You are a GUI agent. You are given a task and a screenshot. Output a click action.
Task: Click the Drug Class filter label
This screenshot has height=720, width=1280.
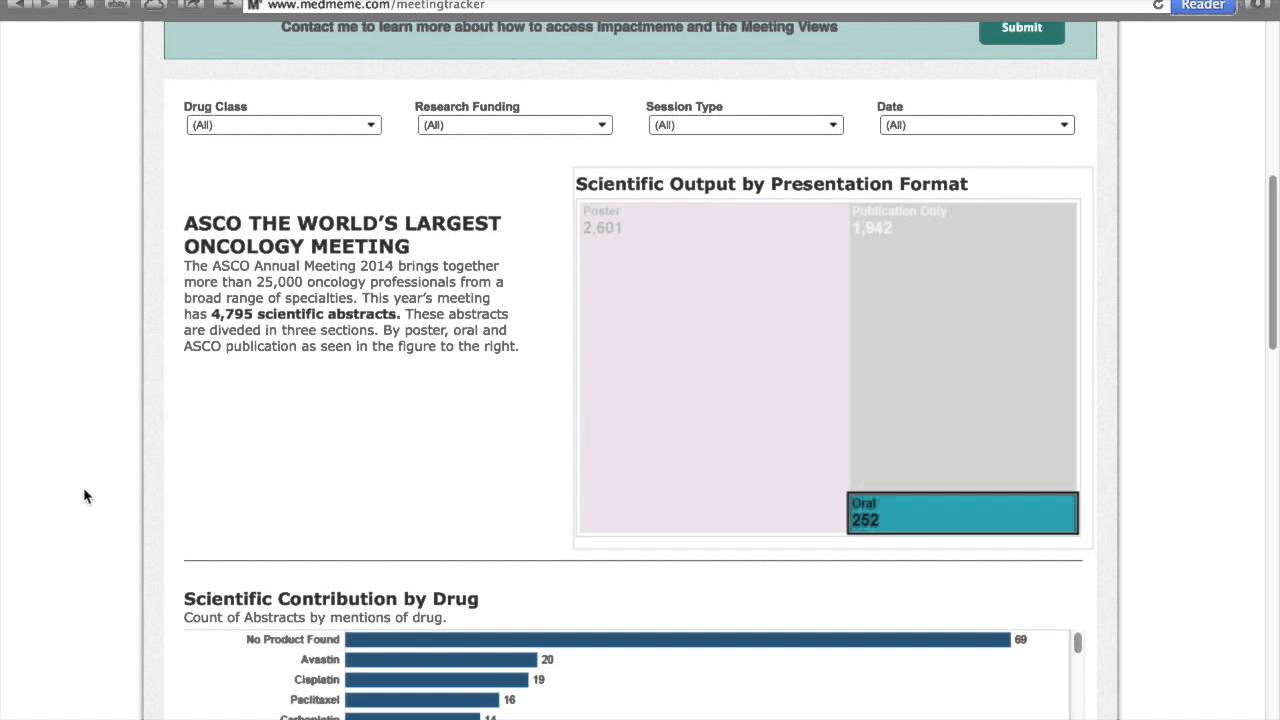(215, 107)
